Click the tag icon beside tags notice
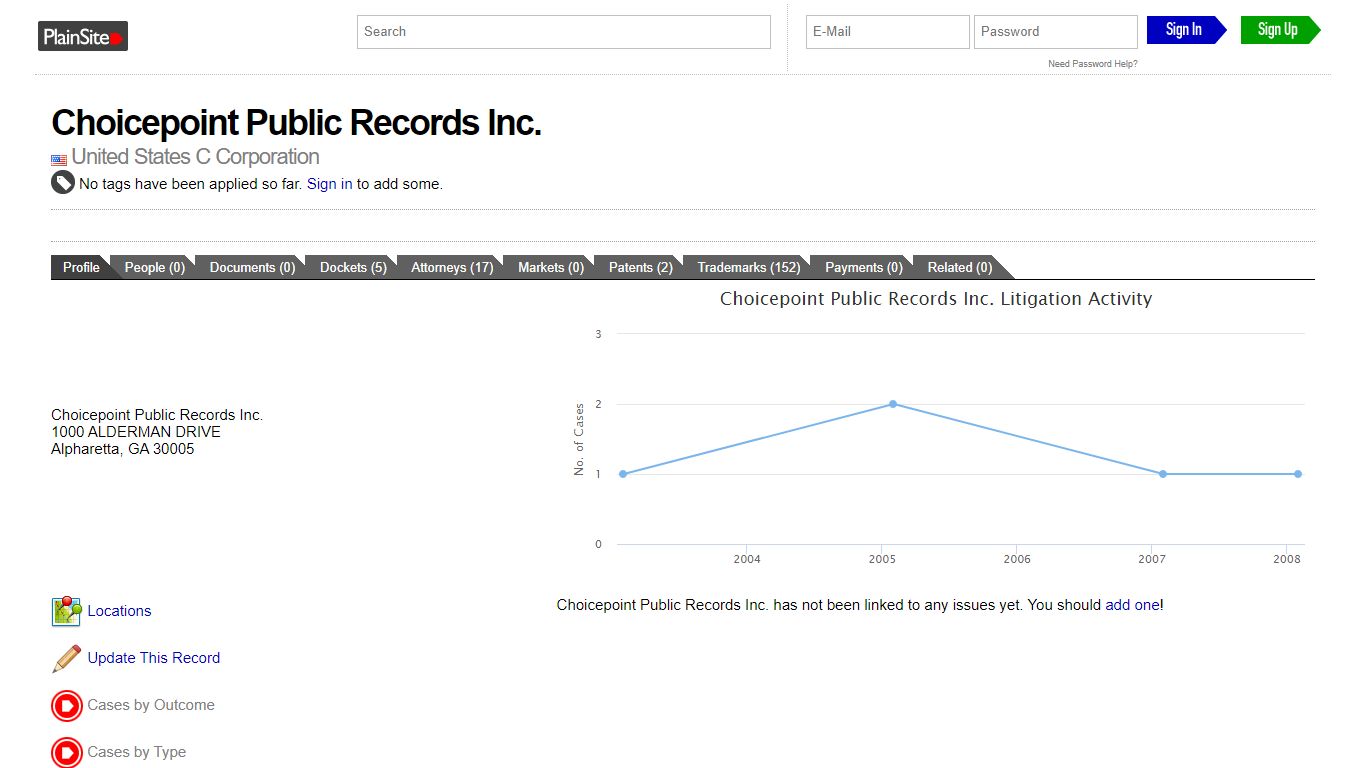The image size is (1366, 768). (x=63, y=183)
